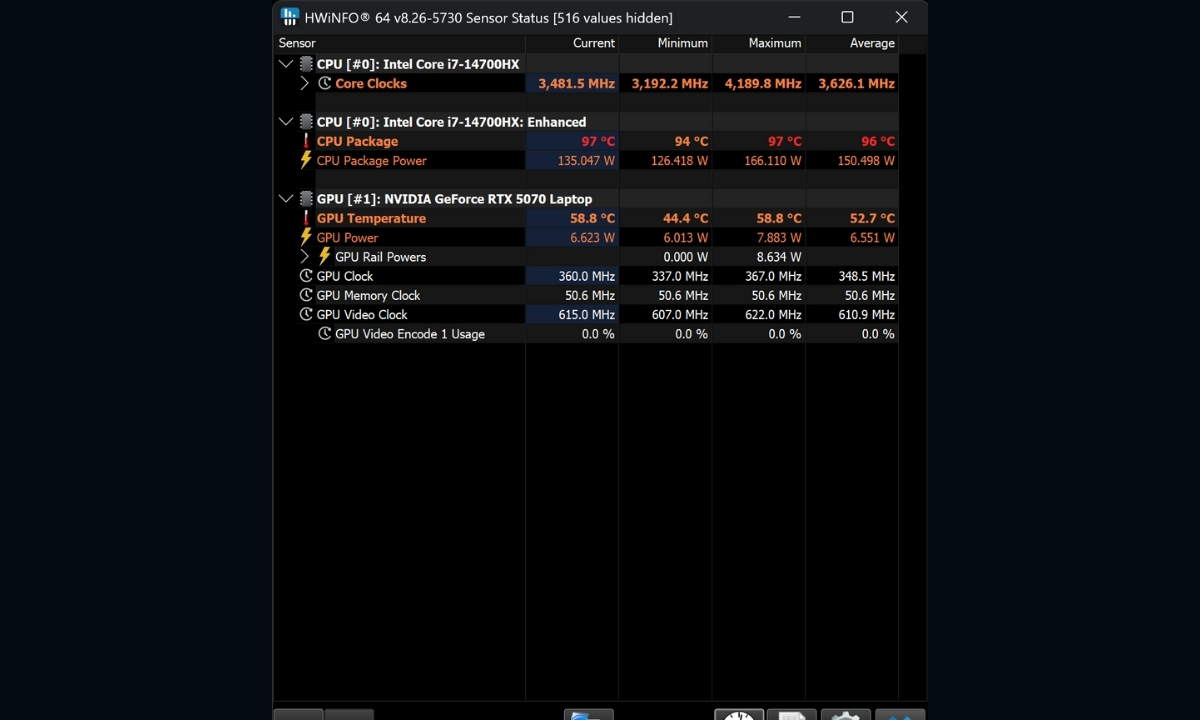Click the gauge icon beside GPU Video Encode 1 Usage

click(x=325, y=333)
